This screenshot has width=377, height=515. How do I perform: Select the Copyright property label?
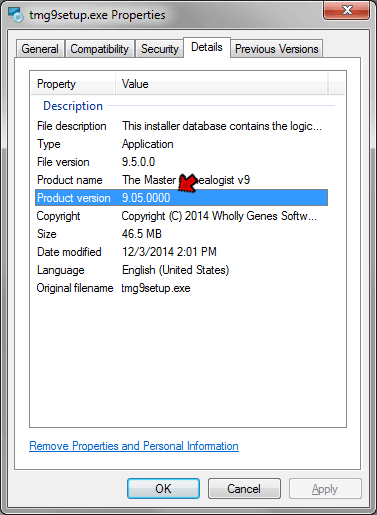pos(58,216)
